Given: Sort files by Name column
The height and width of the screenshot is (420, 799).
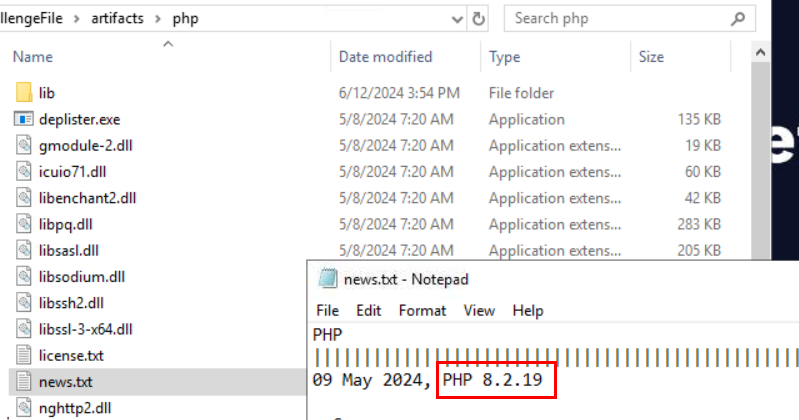Looking at the screenshot, I should click(33, 57).
